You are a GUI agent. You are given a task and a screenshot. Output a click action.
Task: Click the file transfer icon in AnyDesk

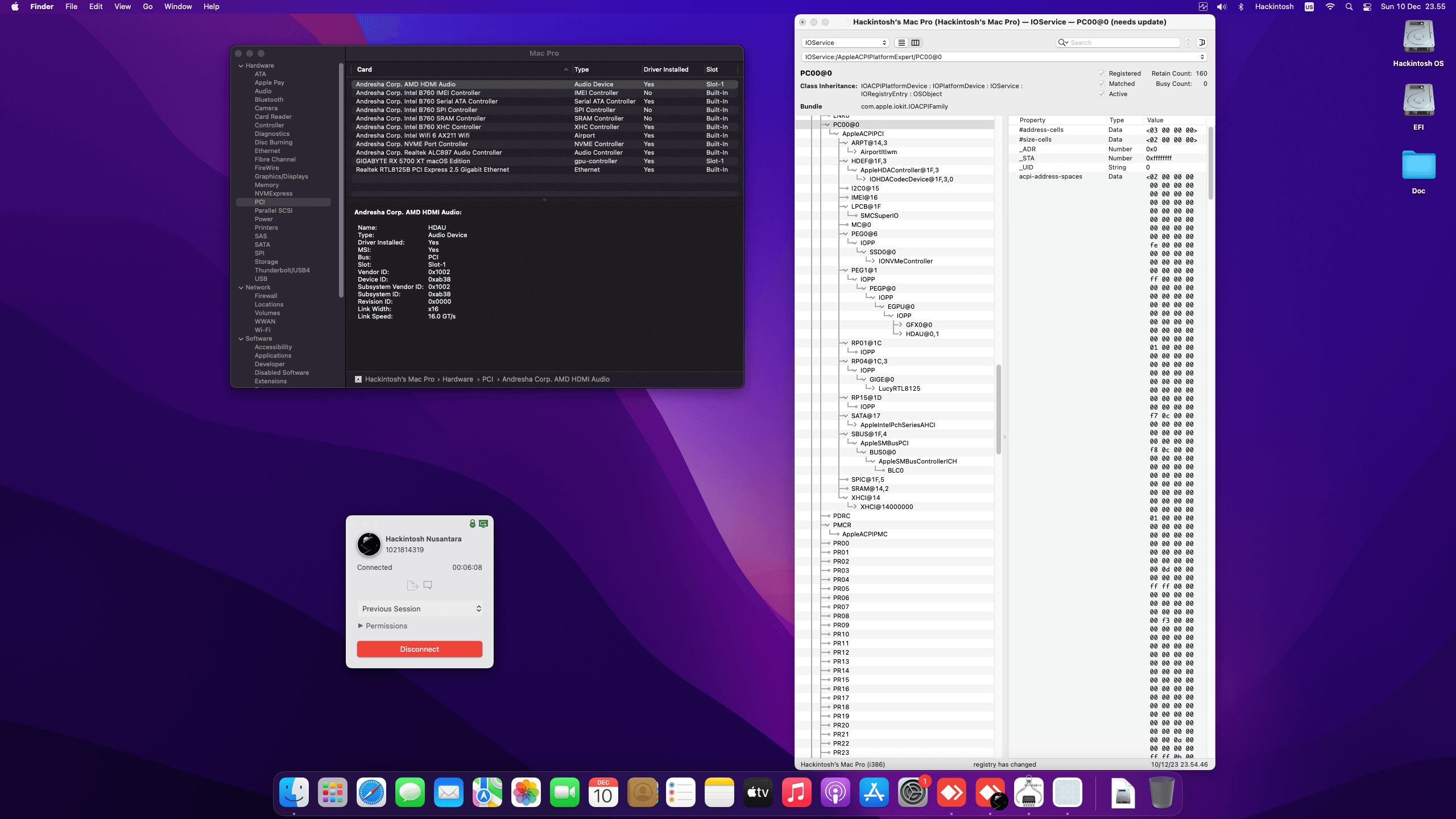click(412, 585)
